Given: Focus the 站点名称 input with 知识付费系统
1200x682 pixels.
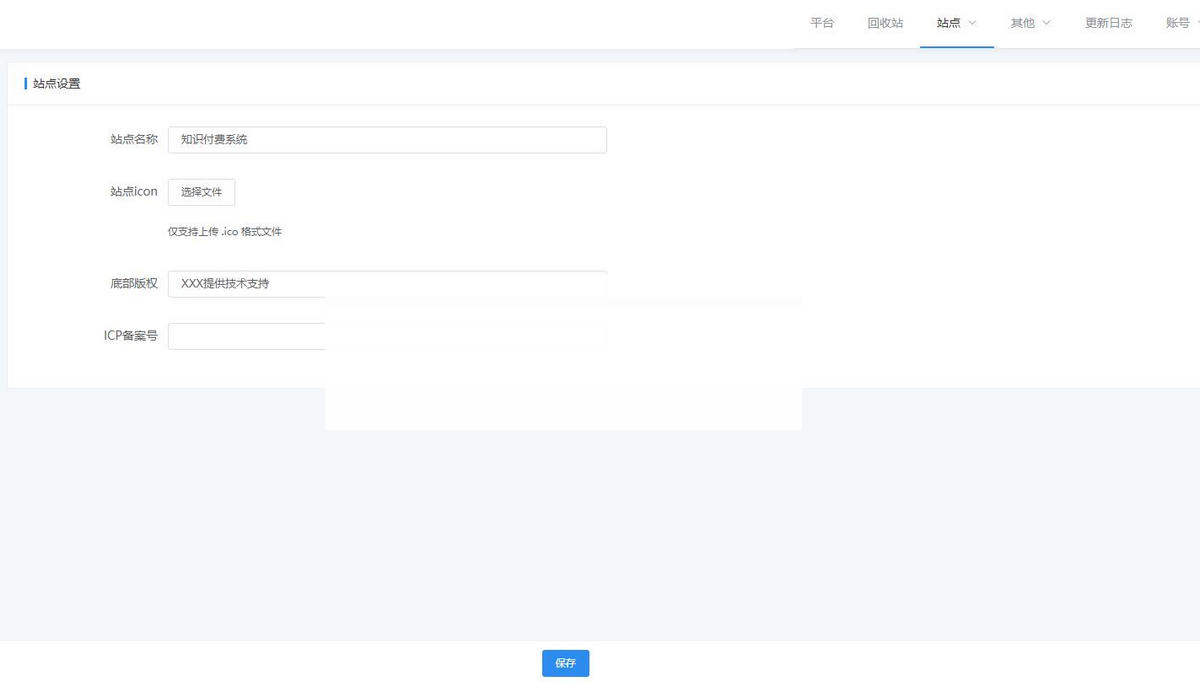Looking at the screenshot, I should pos(387,140).
